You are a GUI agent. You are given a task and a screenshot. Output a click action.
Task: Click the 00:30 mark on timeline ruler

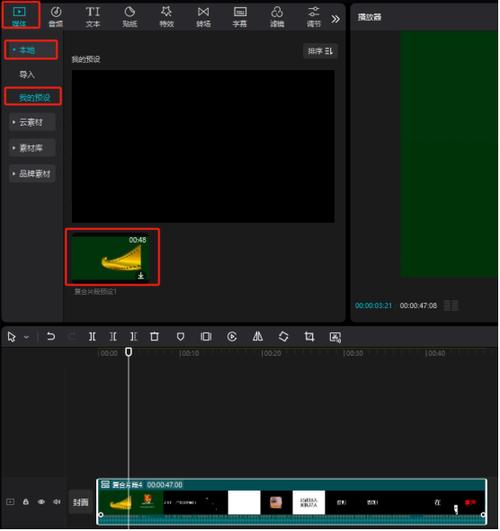353,354
